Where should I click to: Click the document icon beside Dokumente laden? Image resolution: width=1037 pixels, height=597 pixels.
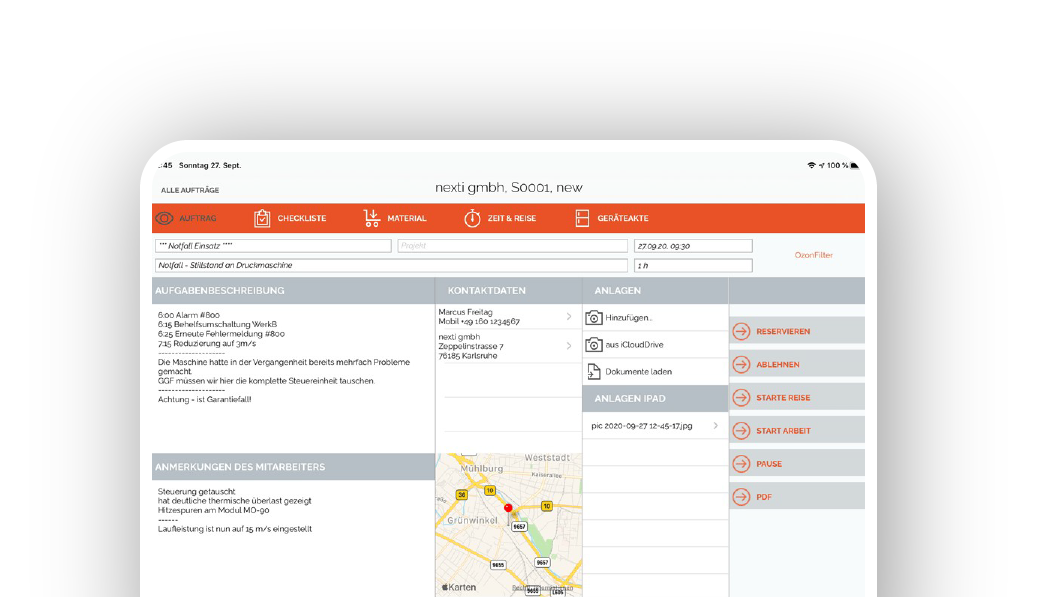(x=594, y=372)
